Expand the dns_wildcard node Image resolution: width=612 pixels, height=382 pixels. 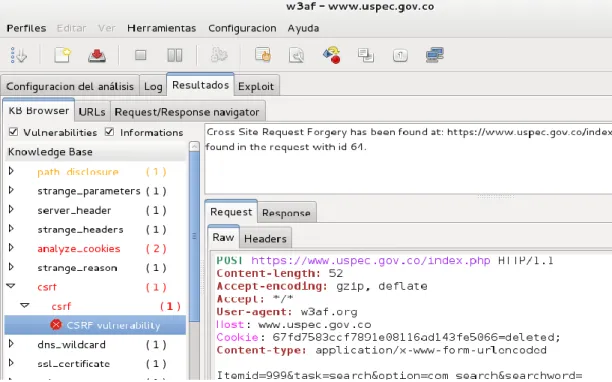pos(11,343)
